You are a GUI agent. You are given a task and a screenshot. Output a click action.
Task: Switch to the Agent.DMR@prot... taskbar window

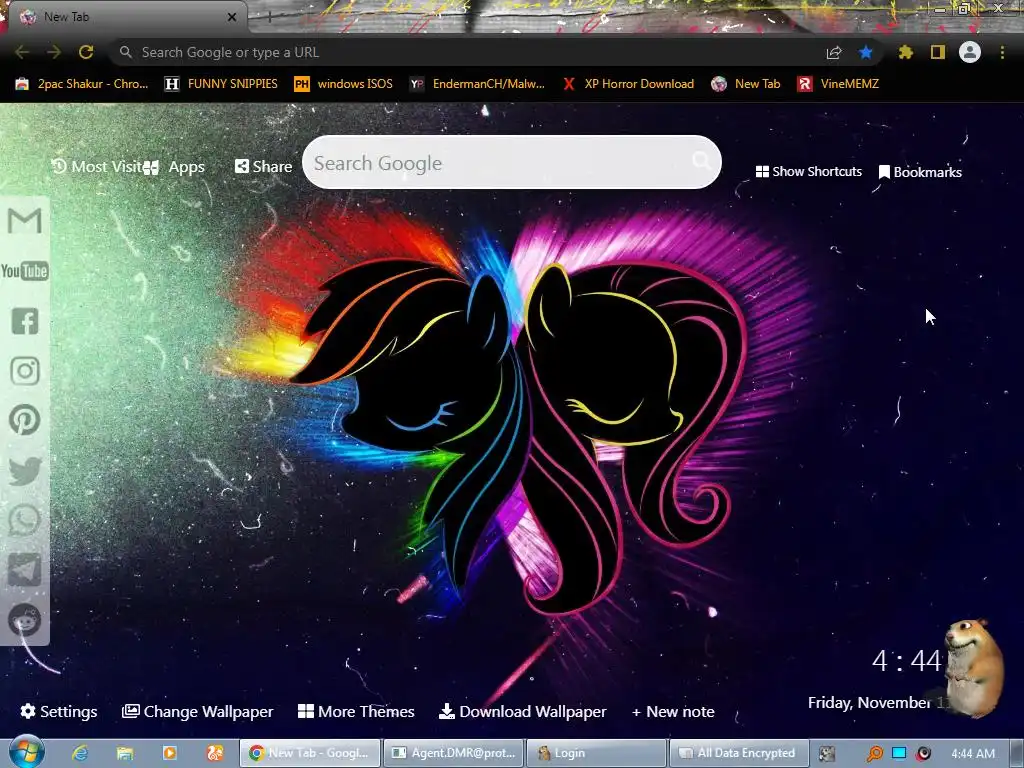tap(453, 753)
